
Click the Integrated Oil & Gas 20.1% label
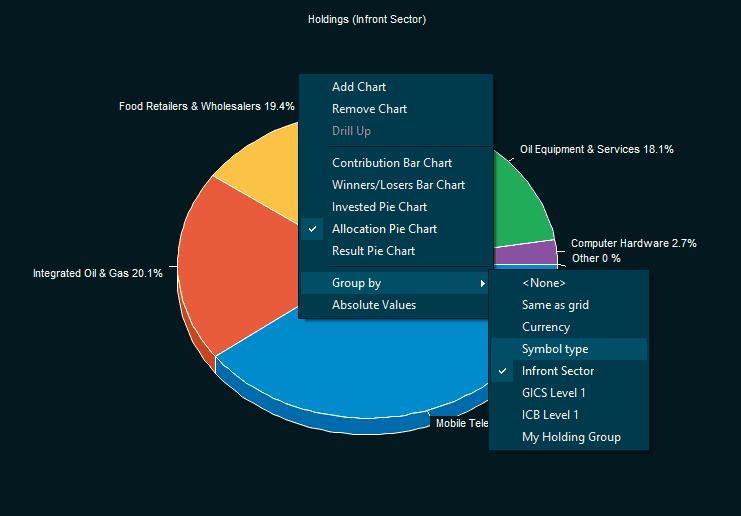[x=98, y=273]
